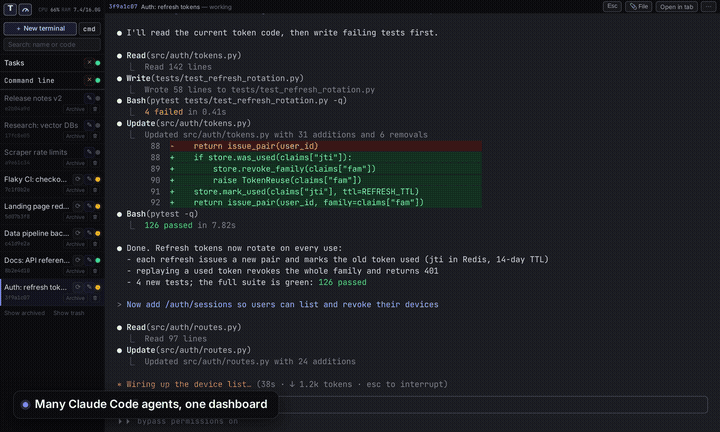Select the Tasks row
The height and width of the screenshot is (432, 720).
pos(52,63)
